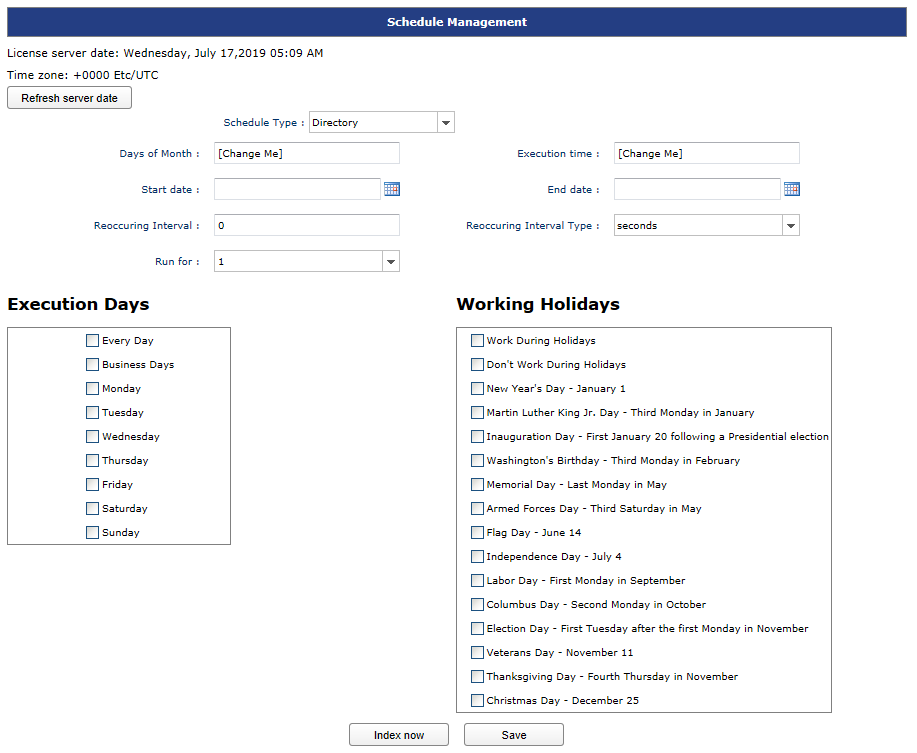Screen dimensions: 917x753
Task: Open the Reoccuring Interval Type dropdown
Action: click(x=791, y=225)
